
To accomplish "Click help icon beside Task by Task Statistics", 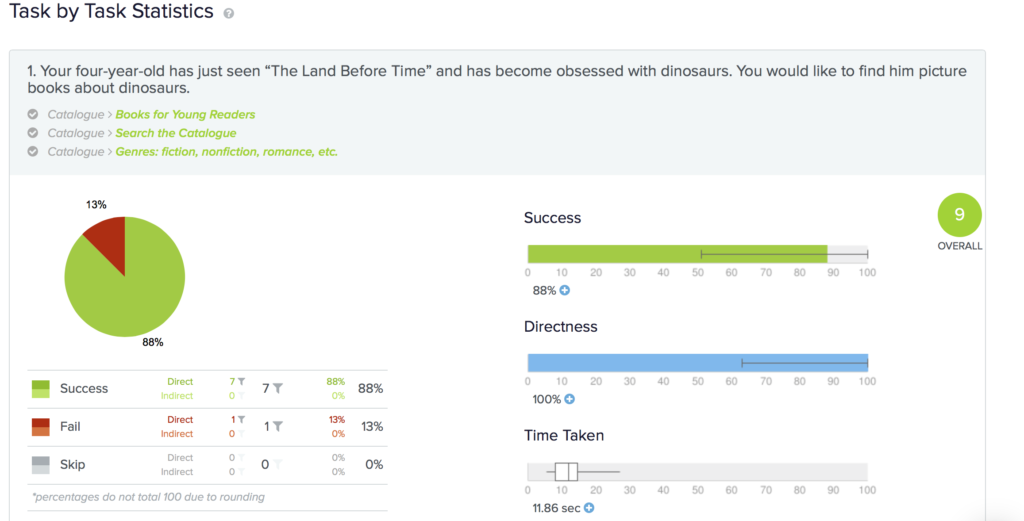I will click(229, 13).
